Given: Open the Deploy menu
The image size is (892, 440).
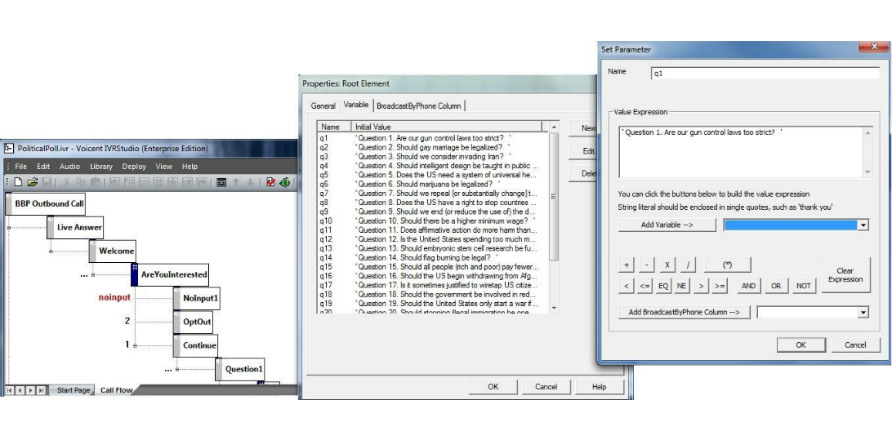Looking at the screenshot, I should (x=134, y=167).
